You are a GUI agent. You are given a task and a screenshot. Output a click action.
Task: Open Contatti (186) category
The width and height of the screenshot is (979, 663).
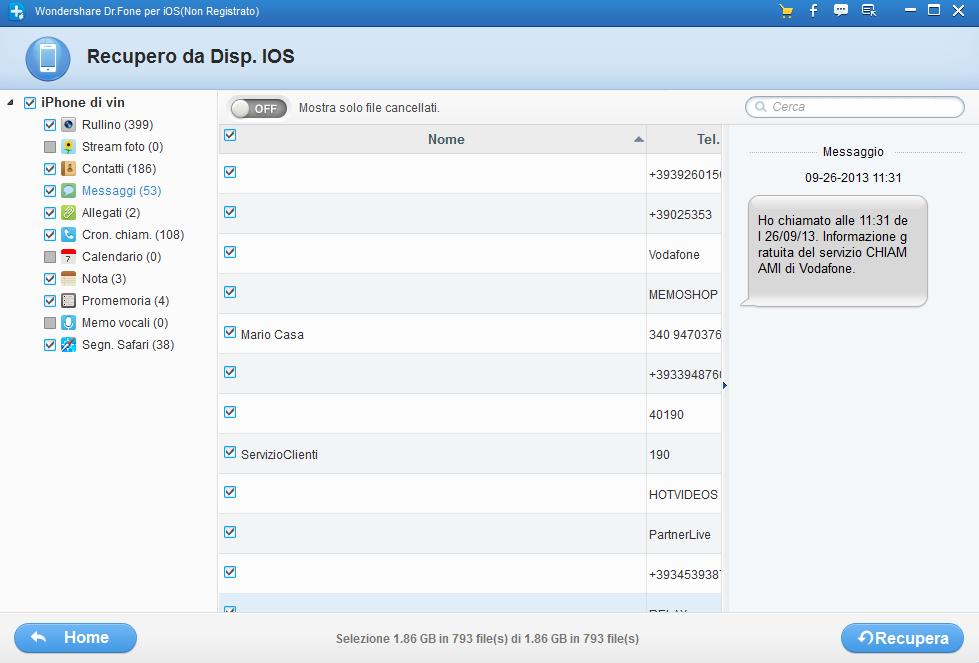[x=119, y=169]
